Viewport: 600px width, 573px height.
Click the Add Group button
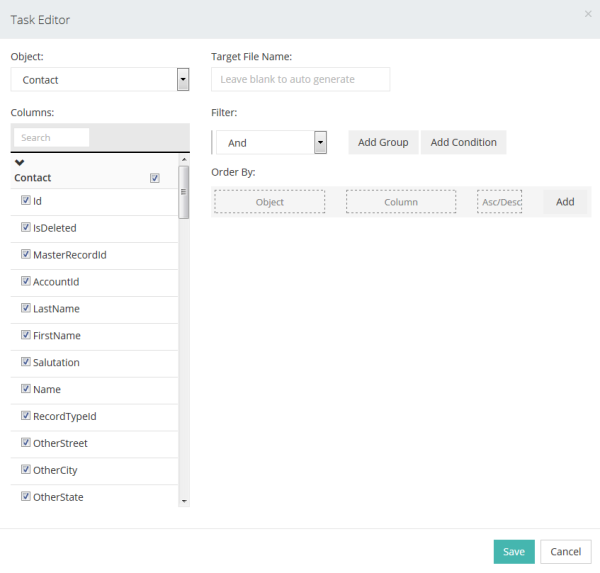(383, 143)
